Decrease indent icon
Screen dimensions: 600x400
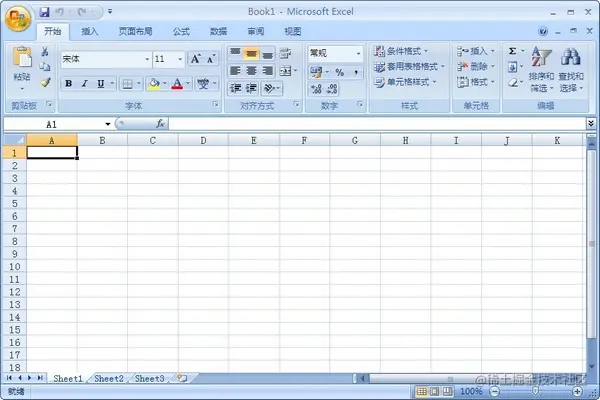click(235, 88)
